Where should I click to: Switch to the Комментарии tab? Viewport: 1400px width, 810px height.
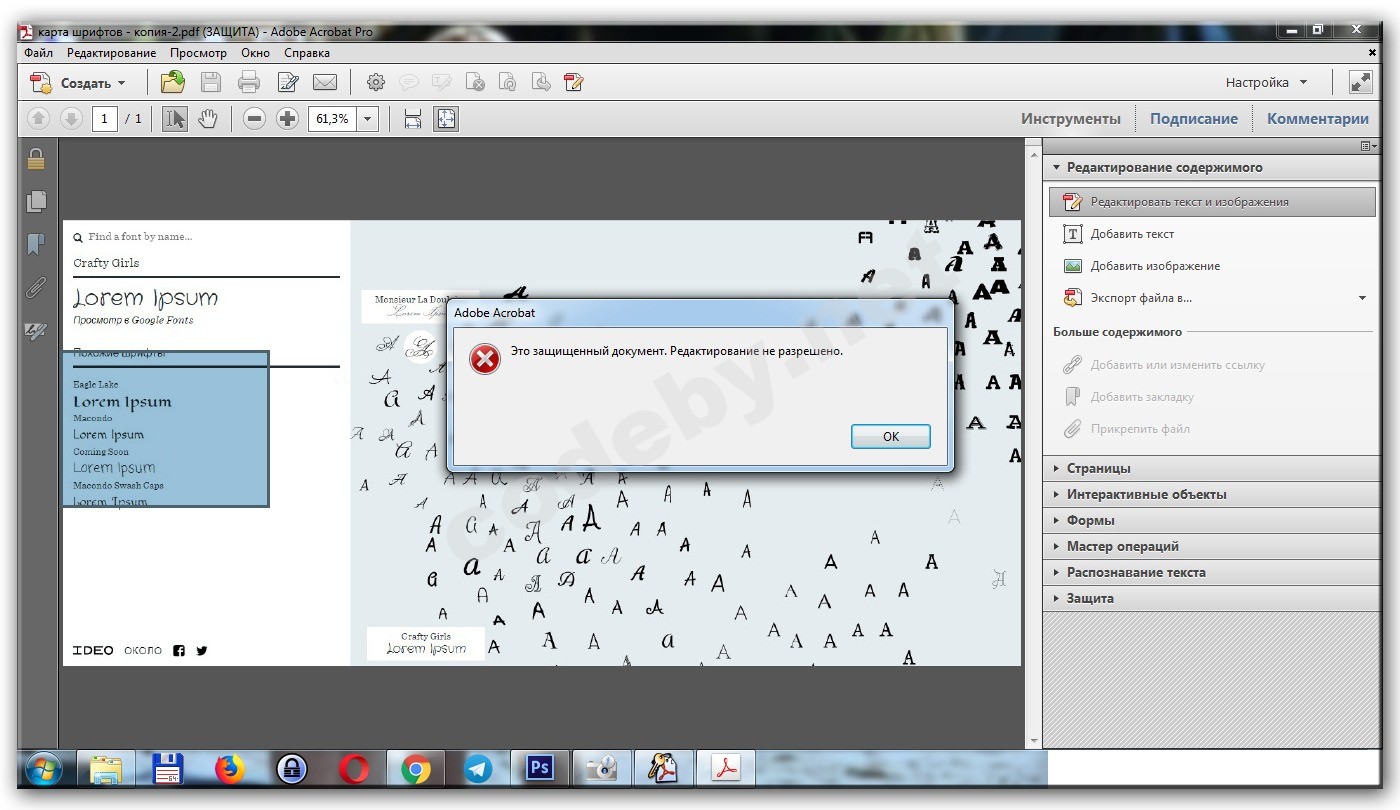tap(1317, 118)
